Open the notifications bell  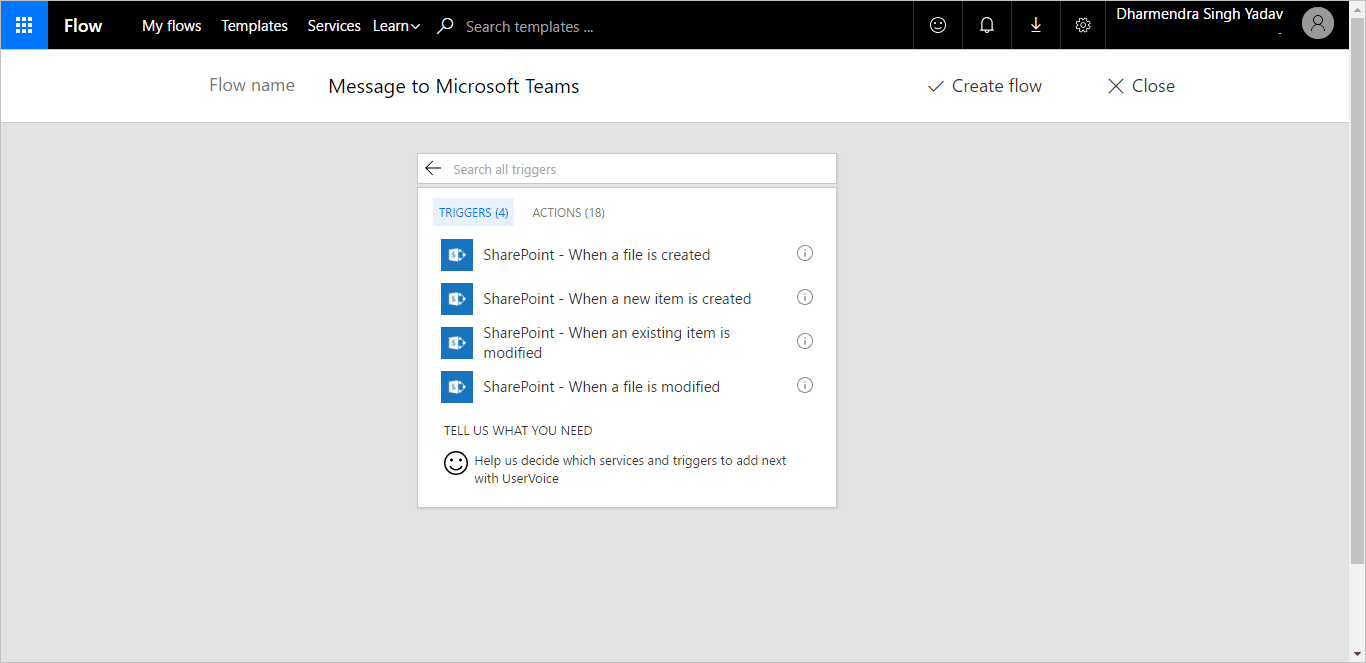(x=987, y=25)
